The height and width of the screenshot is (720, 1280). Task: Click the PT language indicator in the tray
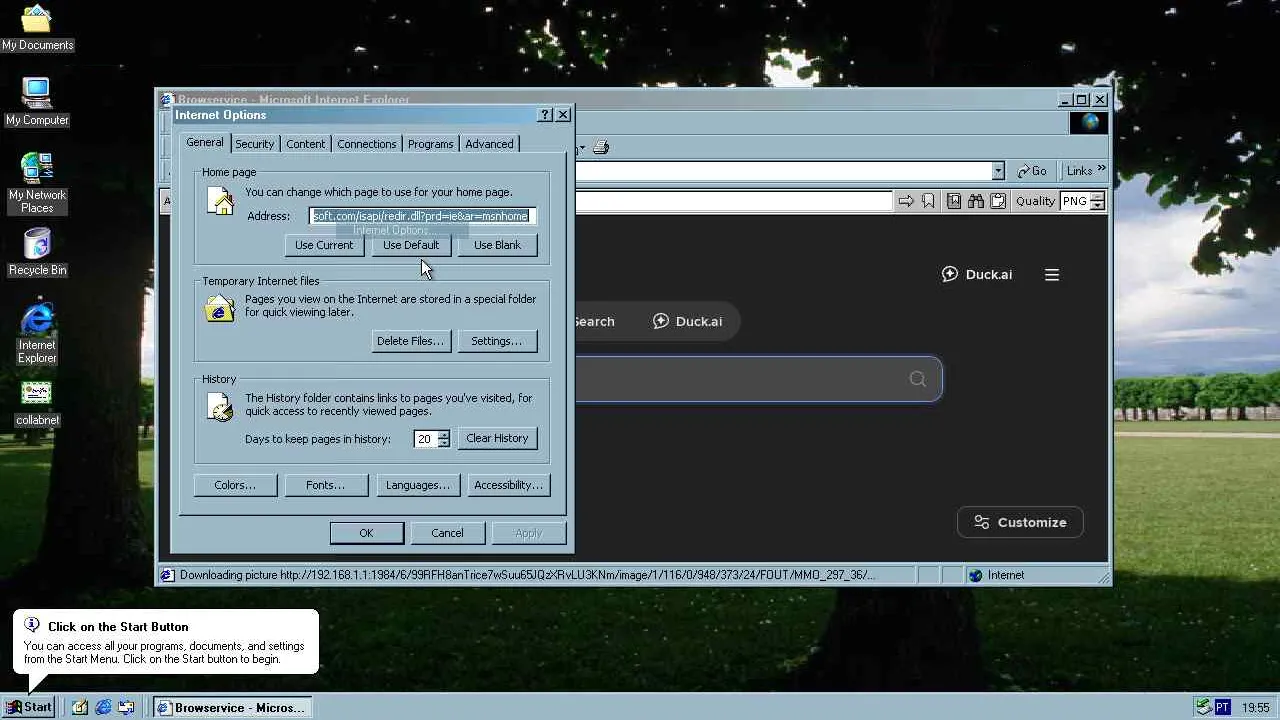[x=1222, y=707]
